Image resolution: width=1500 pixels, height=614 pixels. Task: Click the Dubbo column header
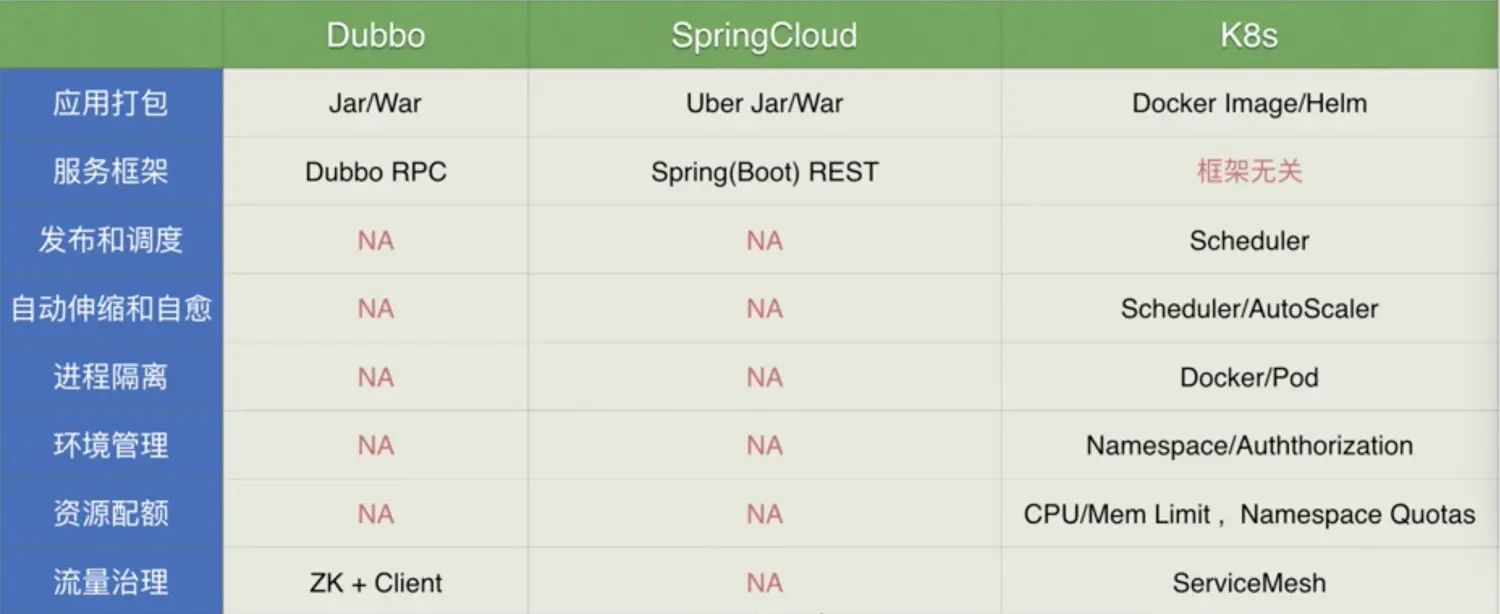[x=375, y=36]
